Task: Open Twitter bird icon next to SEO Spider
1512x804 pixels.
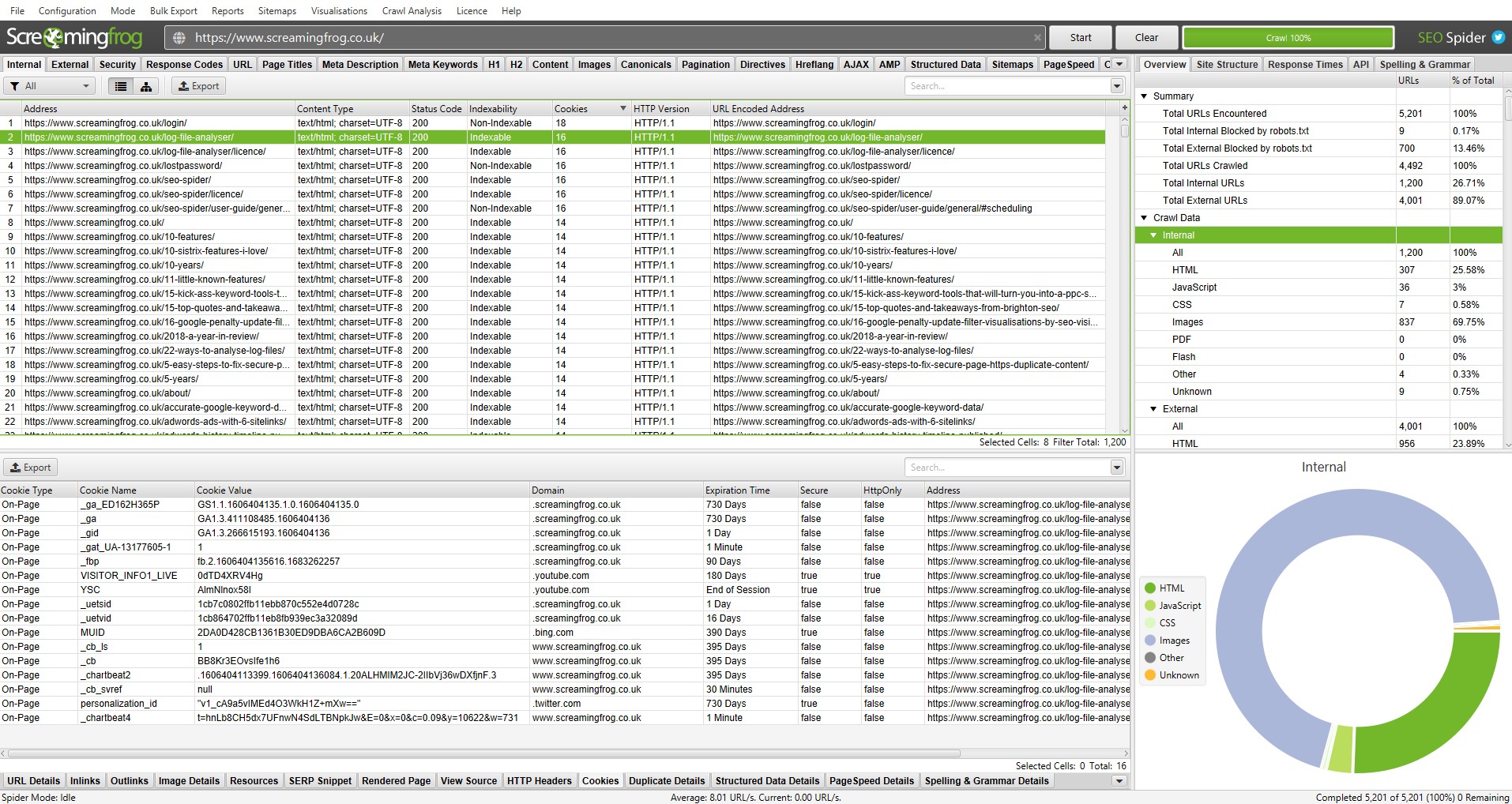Action: point(1498,37)
